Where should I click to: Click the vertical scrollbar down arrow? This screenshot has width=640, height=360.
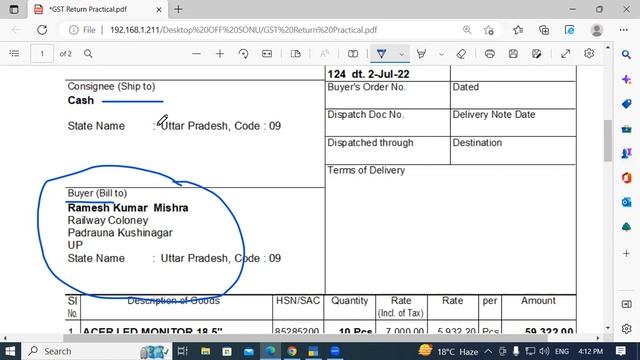(608, 328)
